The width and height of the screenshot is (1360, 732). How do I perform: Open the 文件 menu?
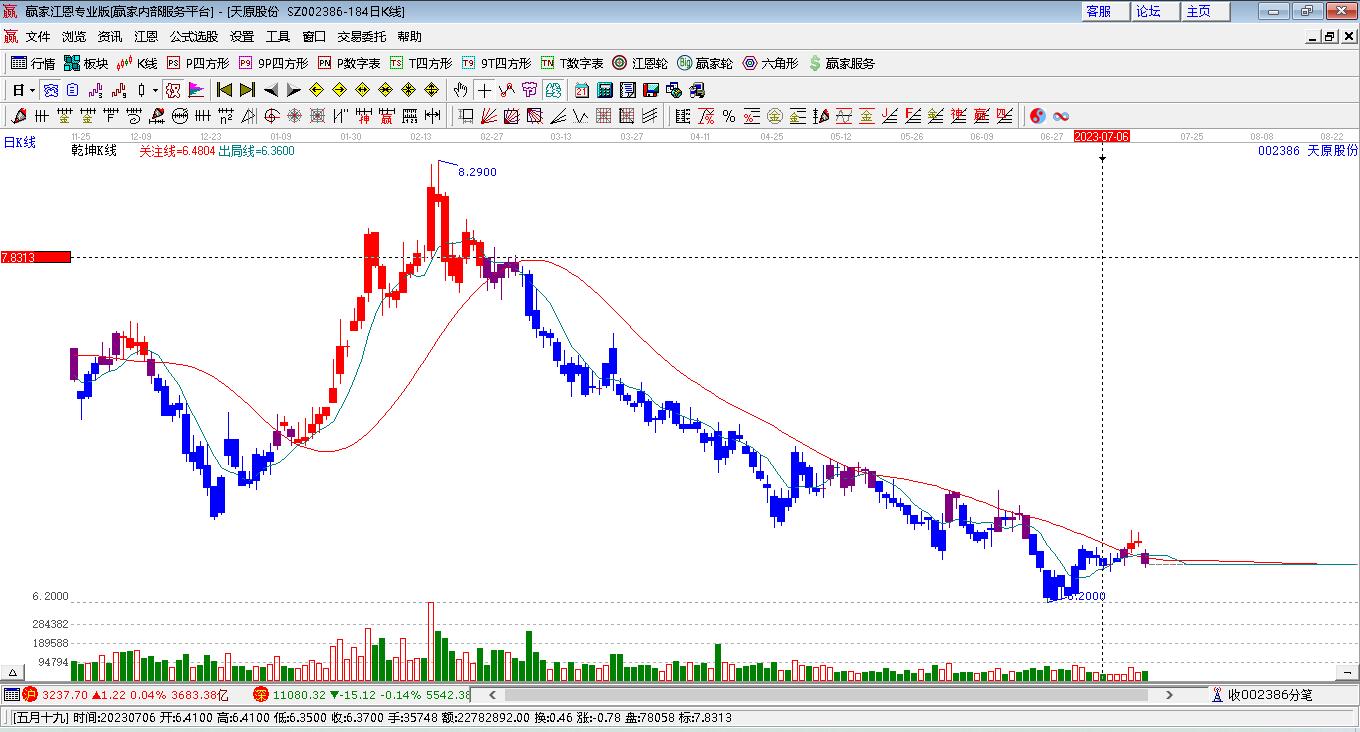(x=38, y=37)
